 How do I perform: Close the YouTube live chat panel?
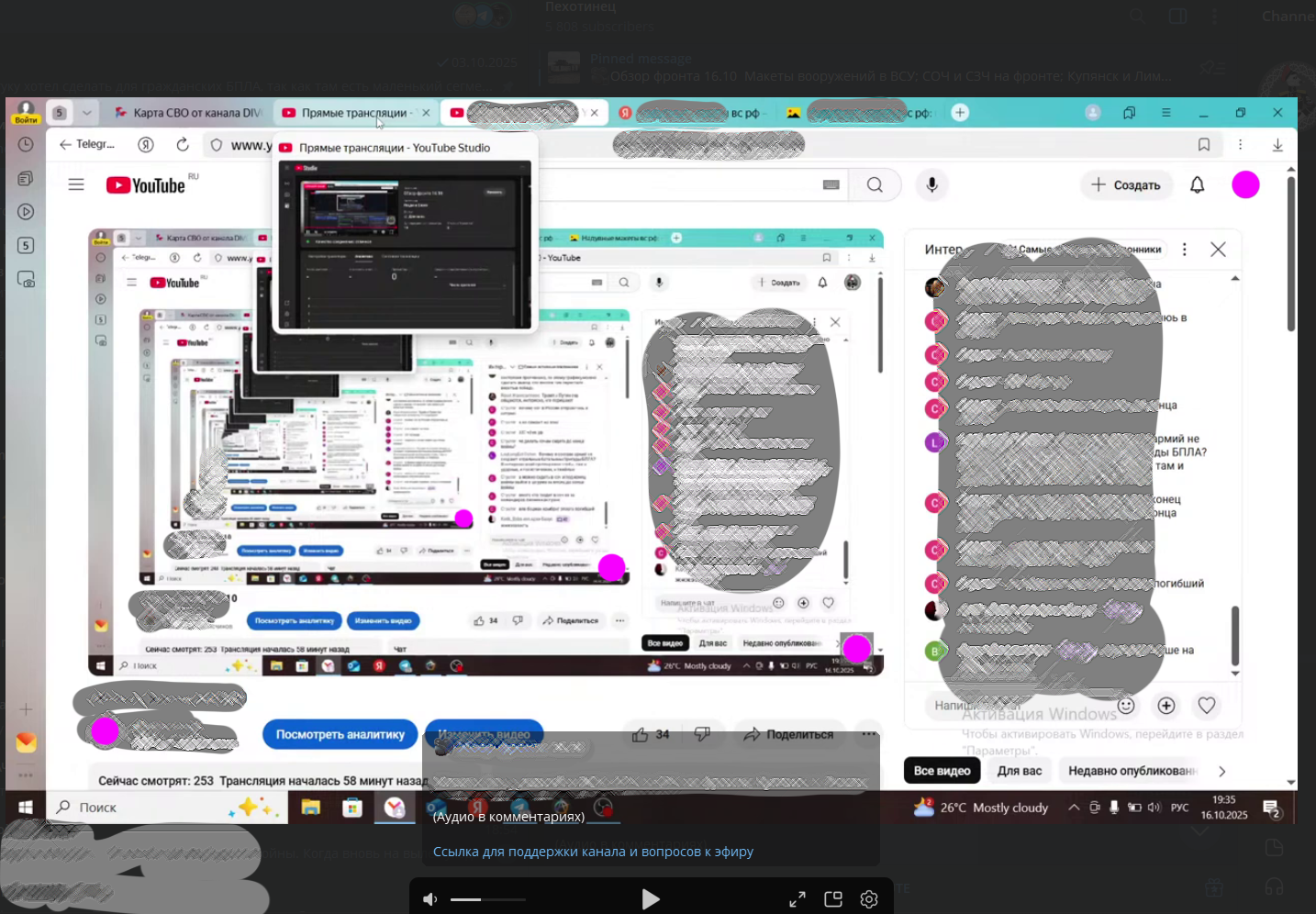pyautogui.click(x=1218, y=250)
